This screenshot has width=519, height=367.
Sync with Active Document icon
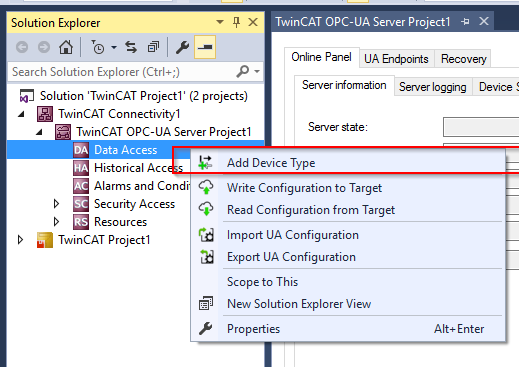point(131,47)
